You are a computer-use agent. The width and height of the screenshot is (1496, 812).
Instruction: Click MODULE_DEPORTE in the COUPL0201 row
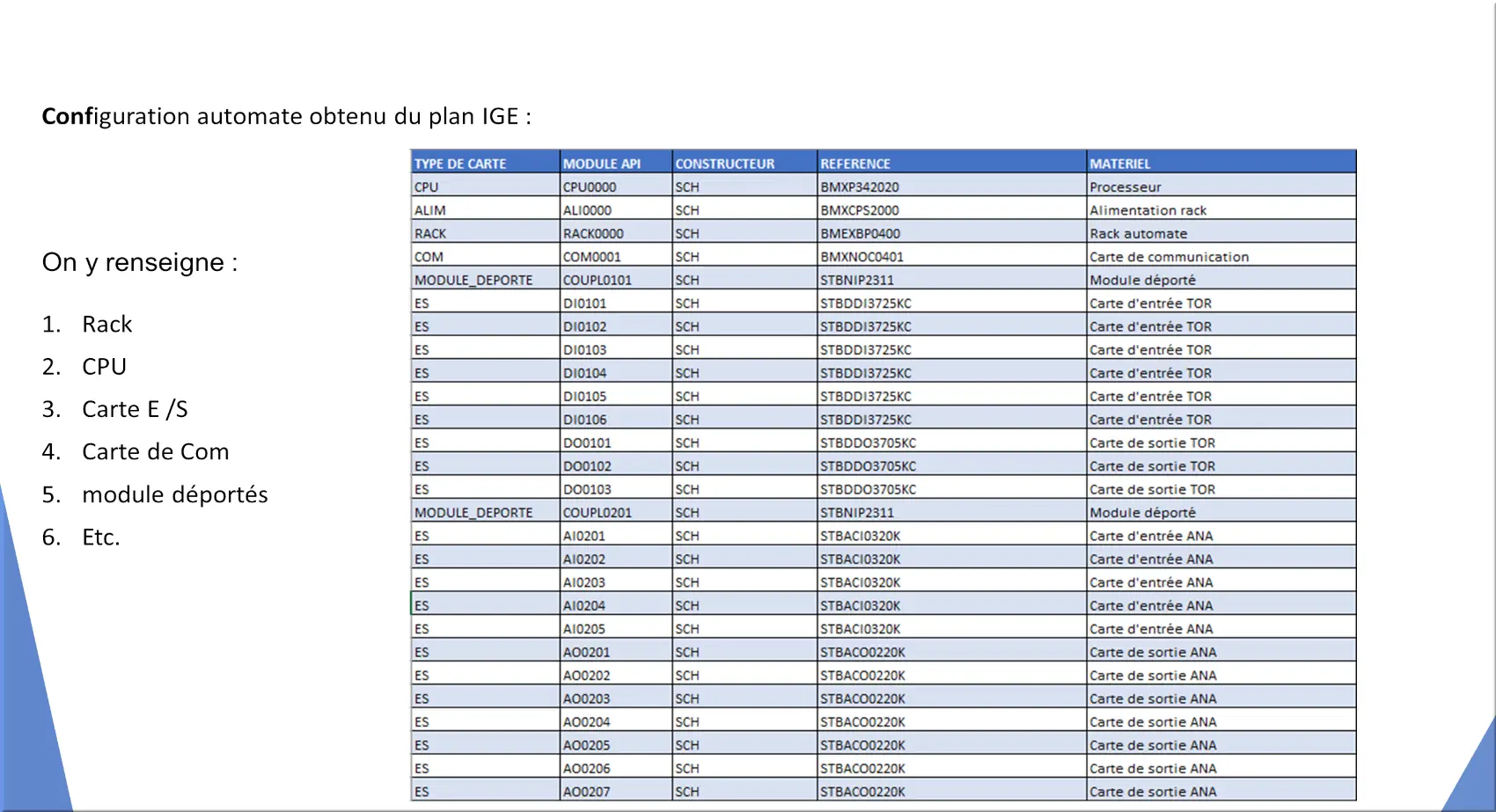[x=485, y=512]
